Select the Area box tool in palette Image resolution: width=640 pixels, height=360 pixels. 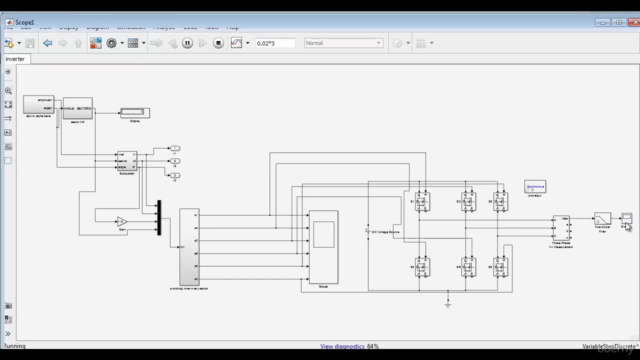(8, 160)
